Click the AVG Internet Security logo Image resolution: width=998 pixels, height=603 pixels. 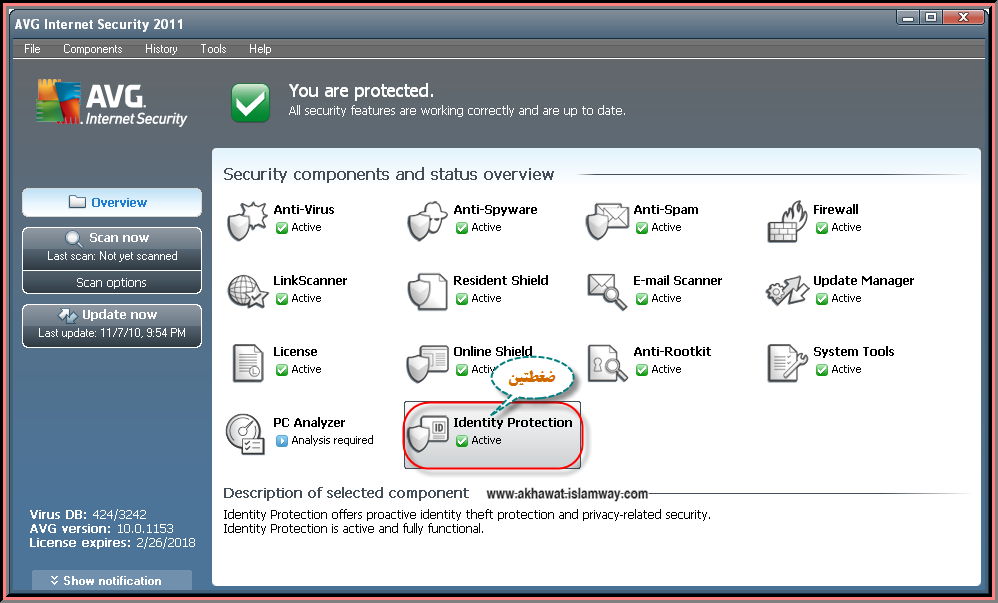point(111,102)
